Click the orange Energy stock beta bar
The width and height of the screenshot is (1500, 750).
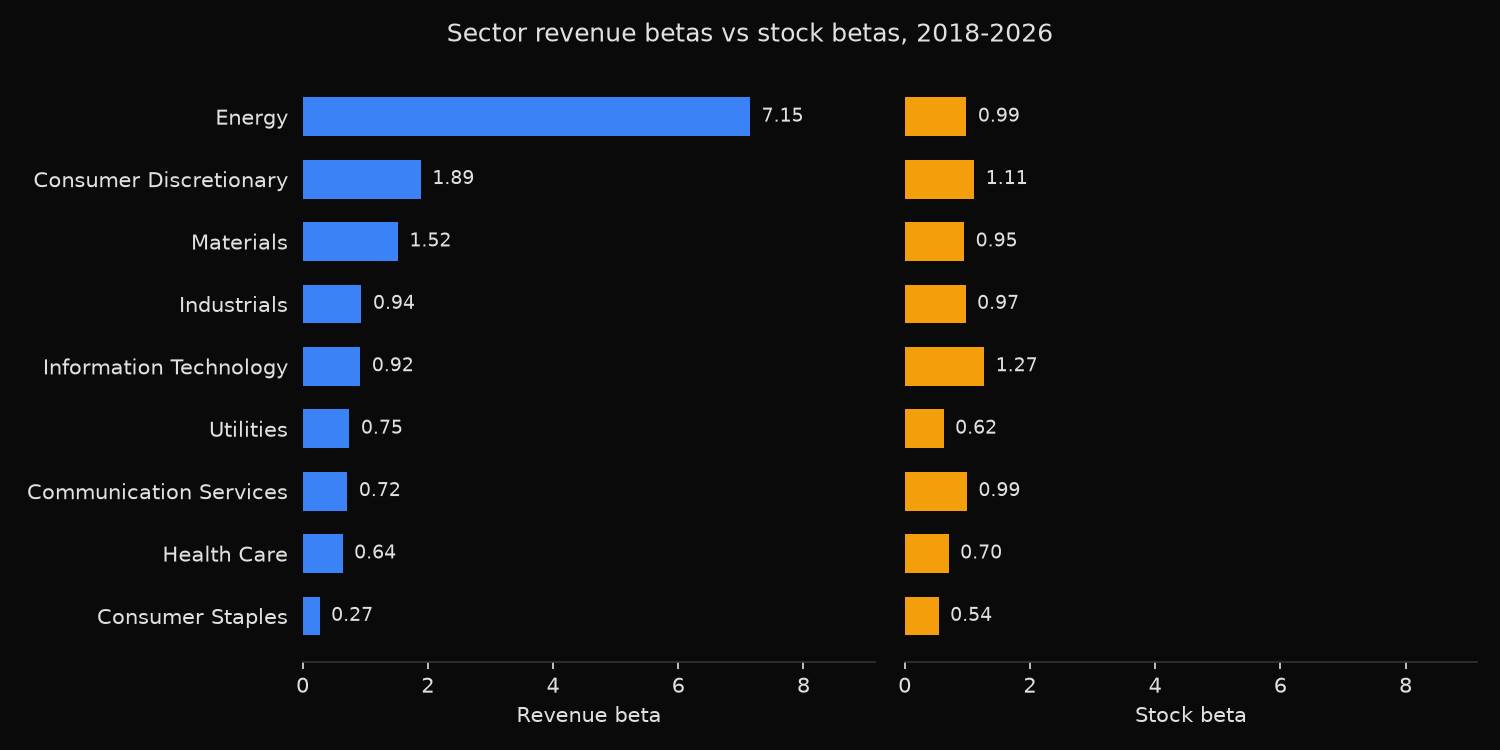935,116
